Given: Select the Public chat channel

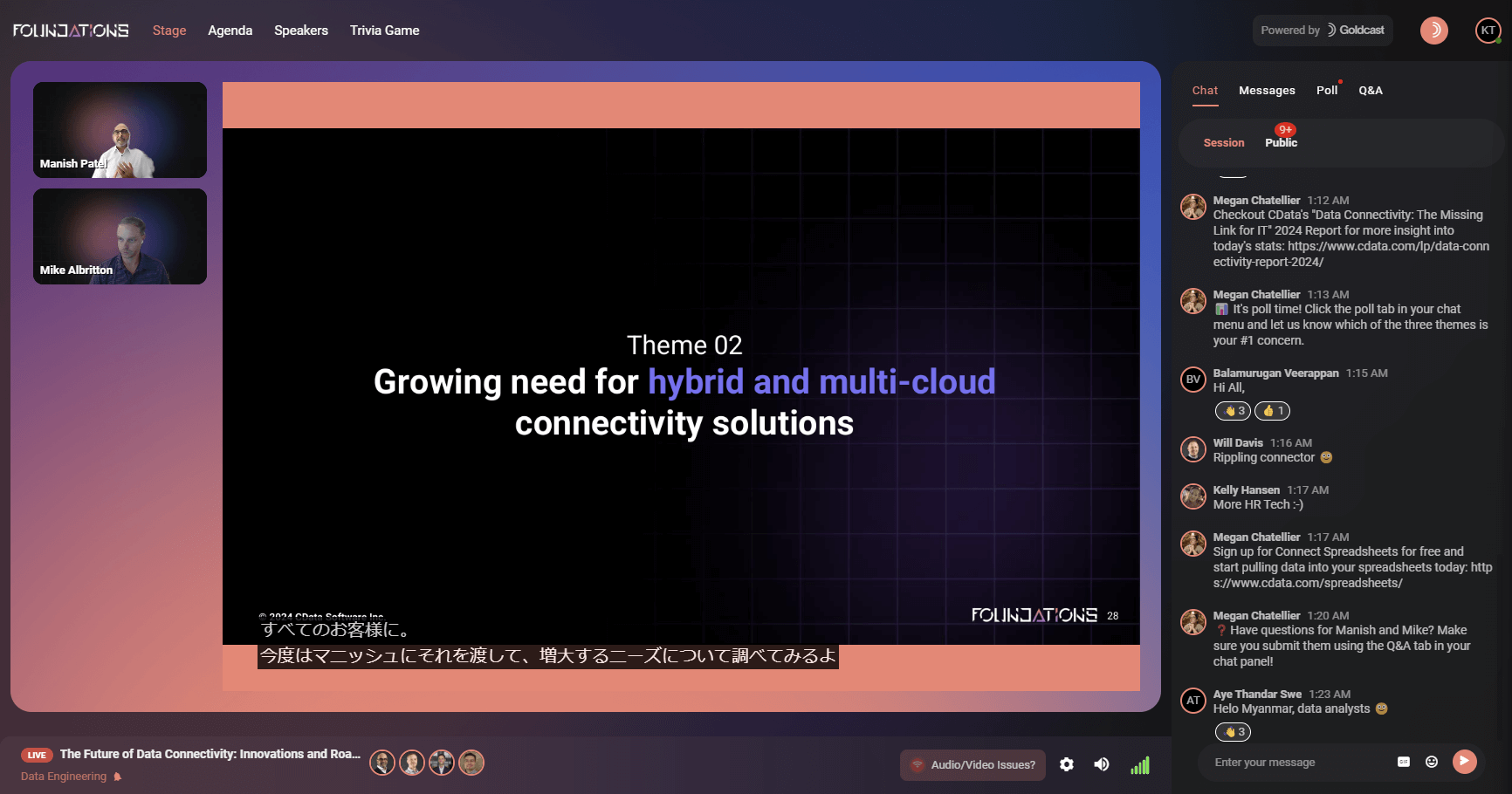Looking at the screenshot, I should pyautogui.click(x=1282, y=143).
